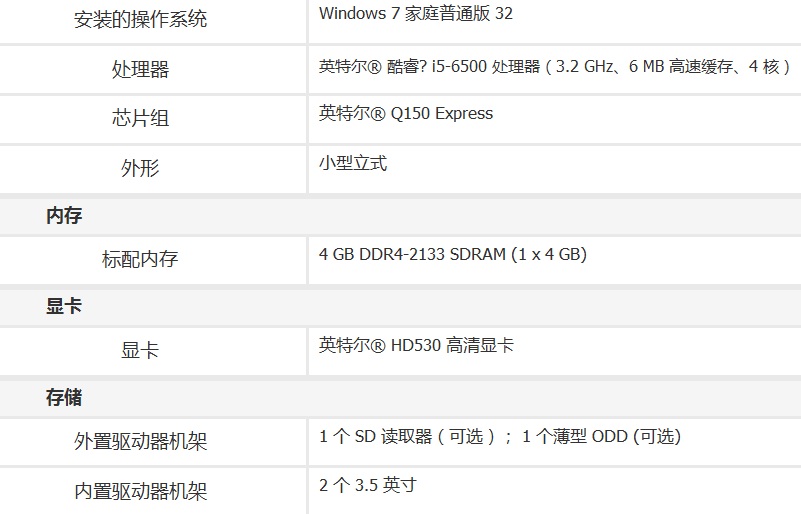Click the 芯片组 row label

point(140,118)
